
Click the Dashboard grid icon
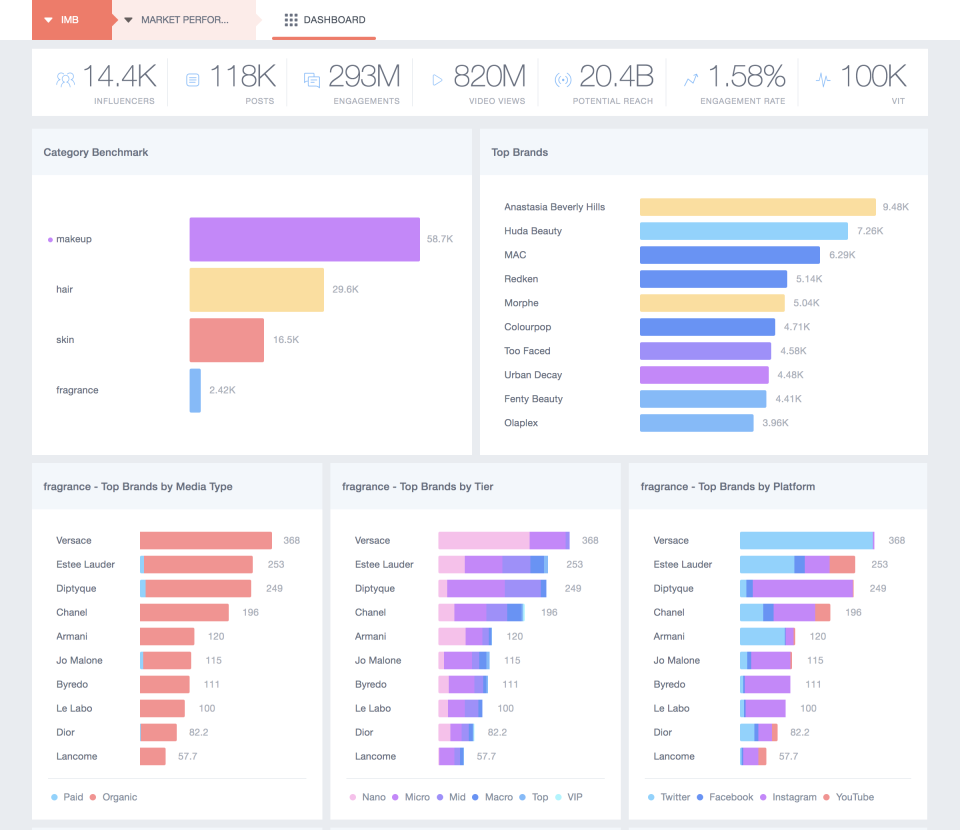(x=291, y=20)
